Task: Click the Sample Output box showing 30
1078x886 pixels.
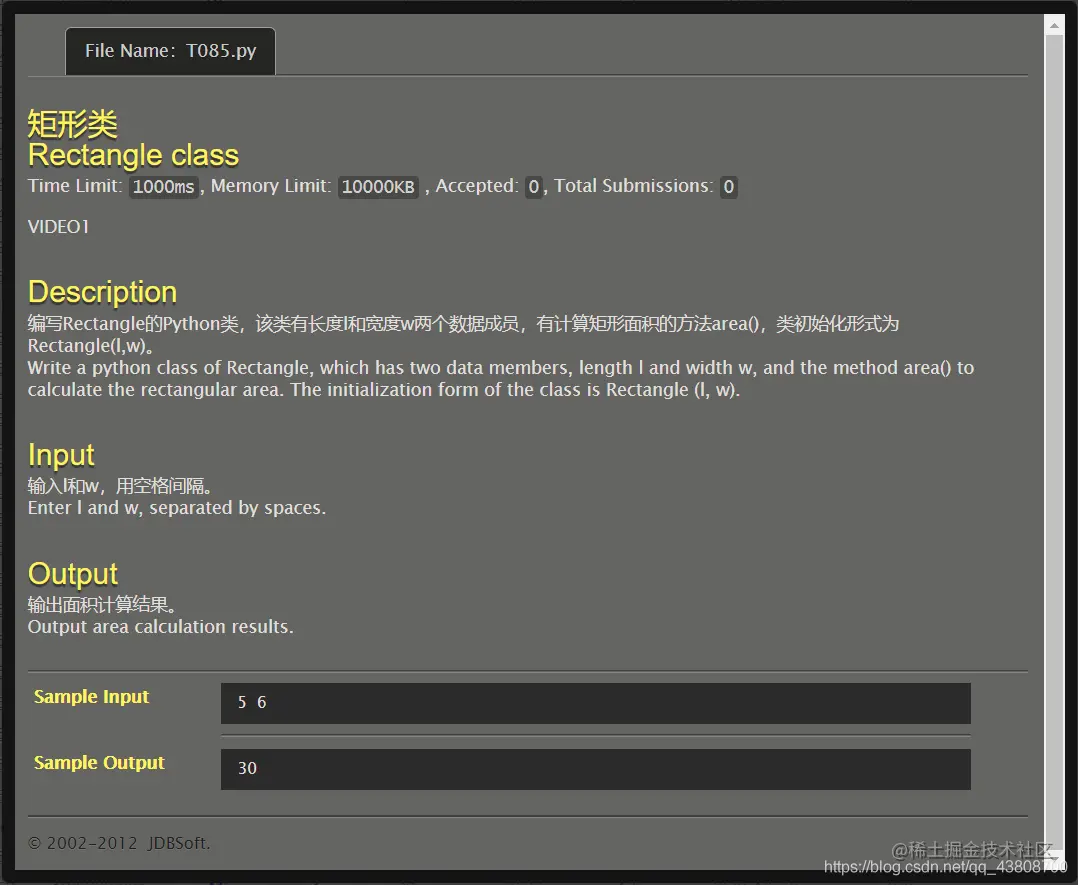Action: tap(595, 769)
